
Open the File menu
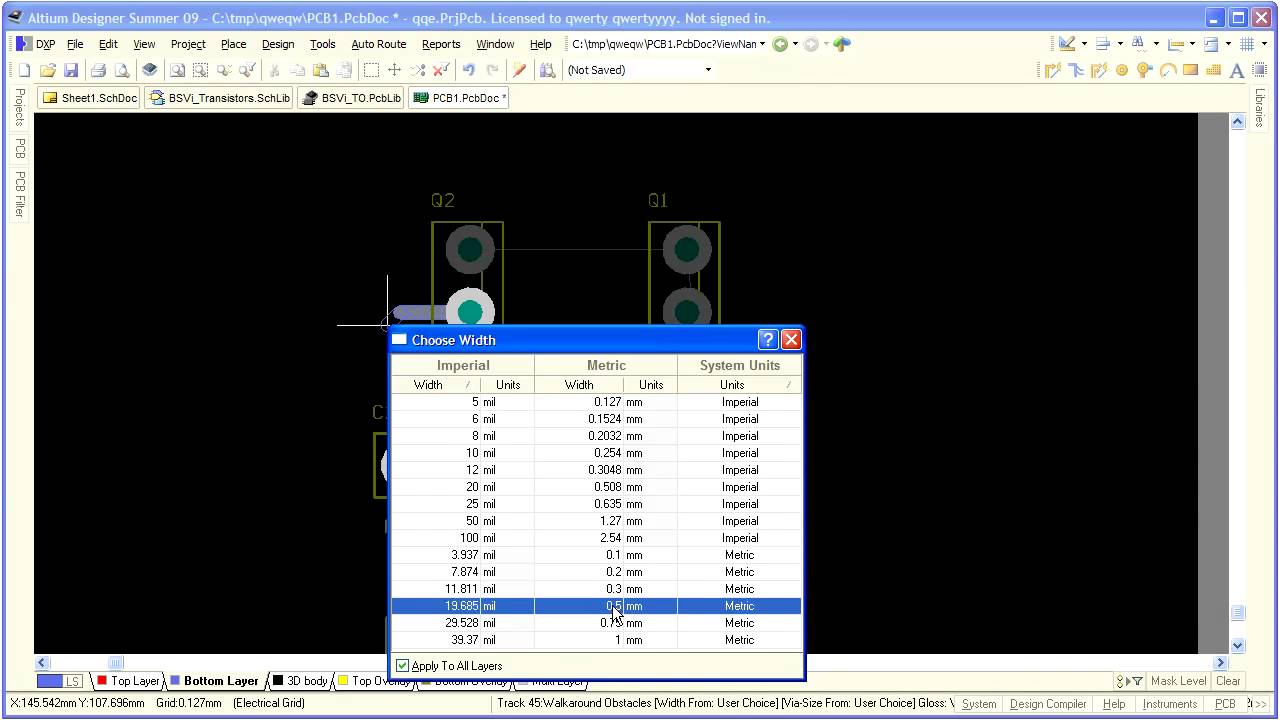tap(75, 44)
